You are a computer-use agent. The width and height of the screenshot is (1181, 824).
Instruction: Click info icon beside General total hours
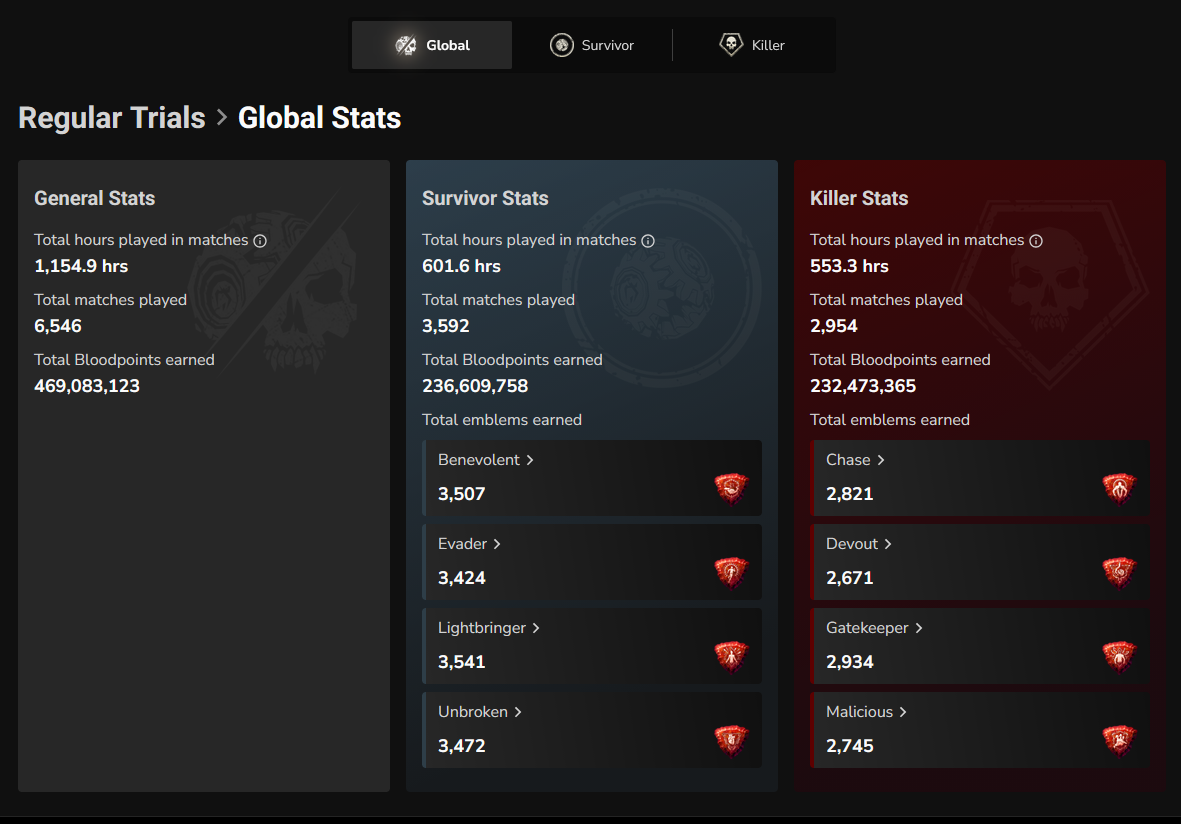click(x=260, y=241)
